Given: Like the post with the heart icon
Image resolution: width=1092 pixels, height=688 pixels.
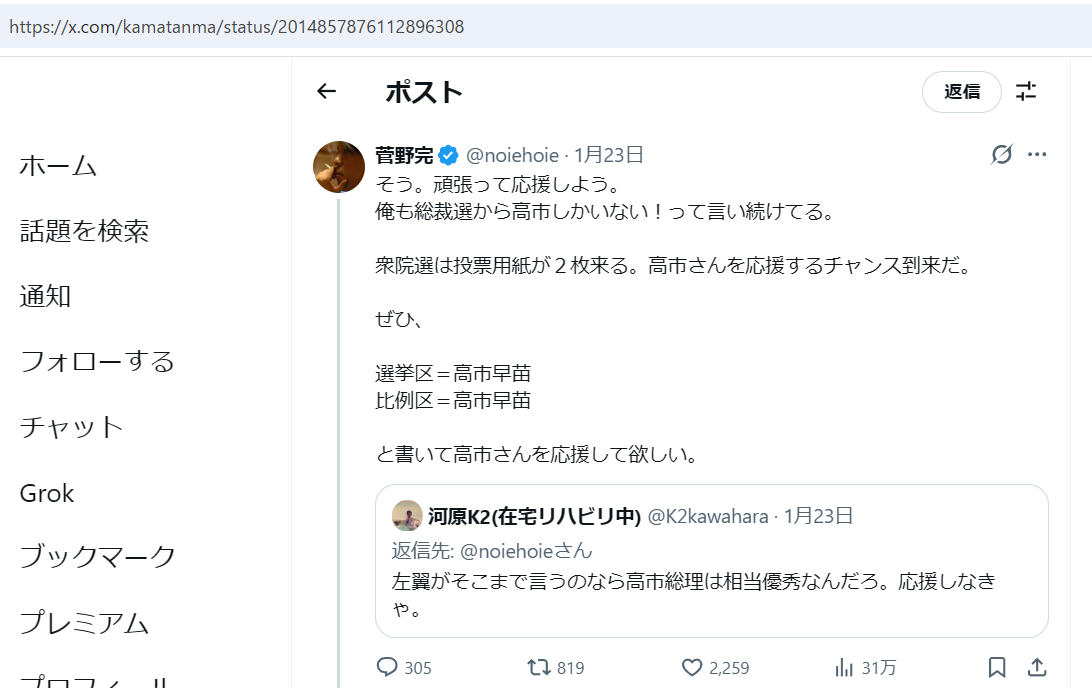Looking at the screenshot, I should pos(692,667).
